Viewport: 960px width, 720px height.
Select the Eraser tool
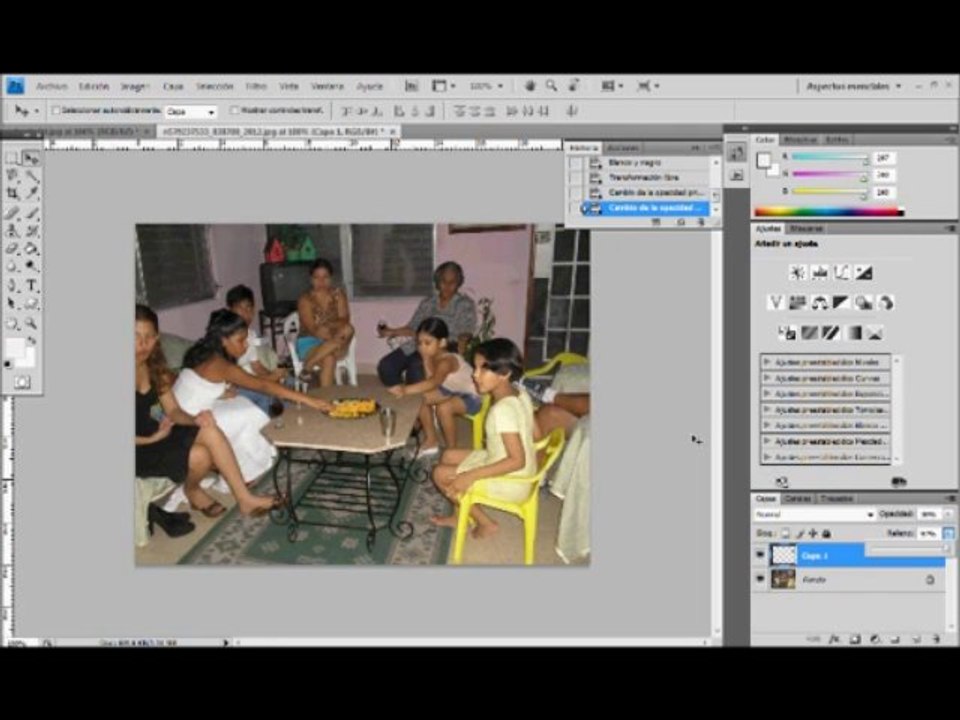tap(12, 249)
